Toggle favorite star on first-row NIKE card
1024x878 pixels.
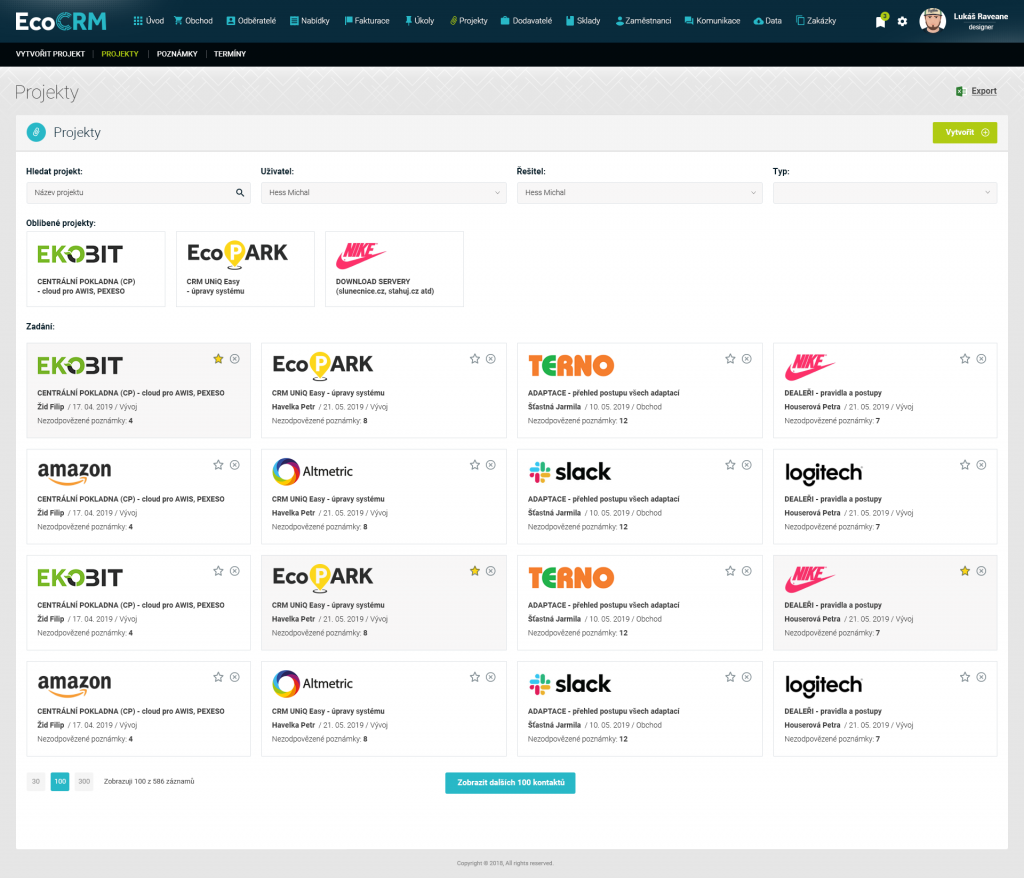pos(965,359)
